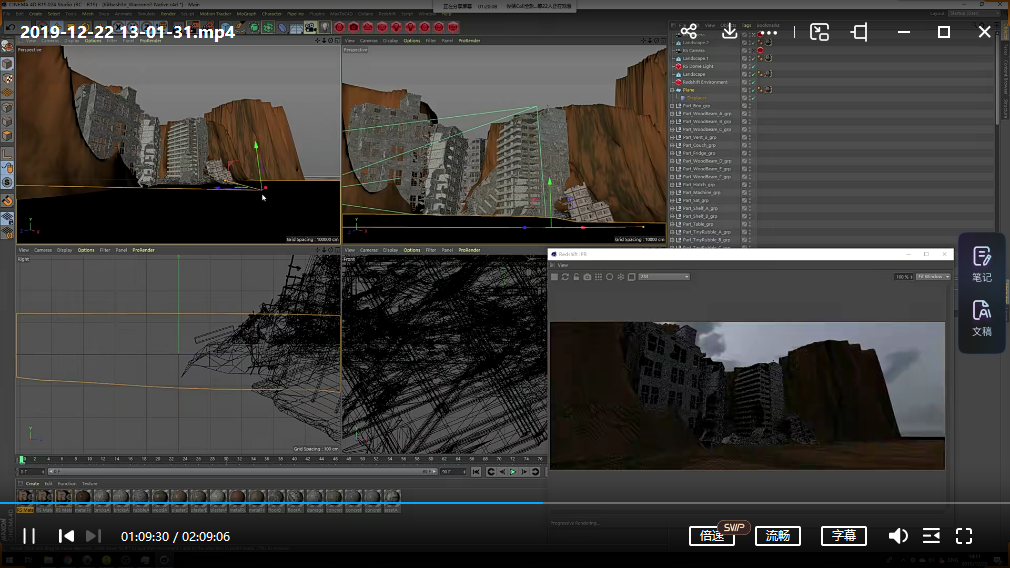
Task: Click the lock icon in Redshift RenderView
Action: (x=576, y=277)
